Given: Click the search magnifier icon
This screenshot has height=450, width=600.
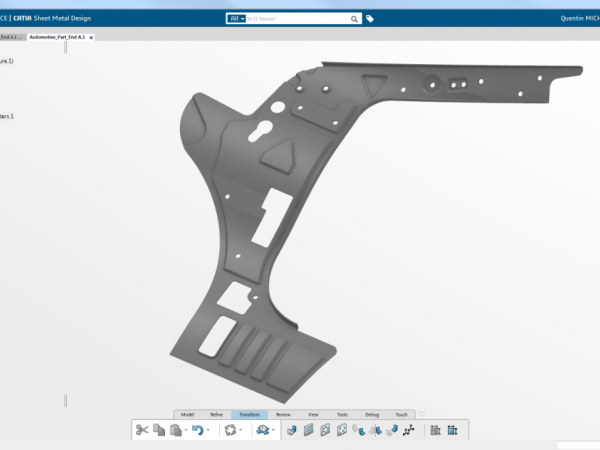Looking at the screenshot, I should 354,19.
